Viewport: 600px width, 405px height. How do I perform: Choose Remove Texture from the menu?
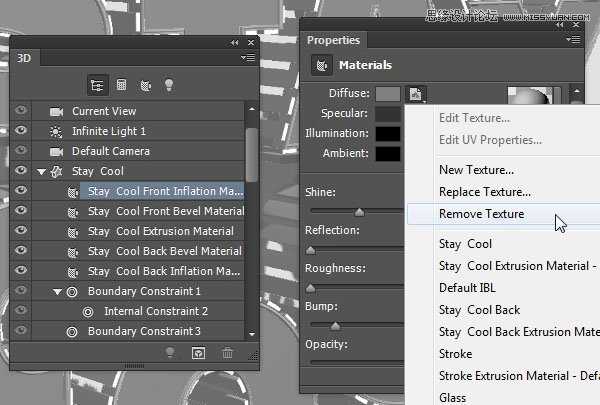[x=481, y=213]
